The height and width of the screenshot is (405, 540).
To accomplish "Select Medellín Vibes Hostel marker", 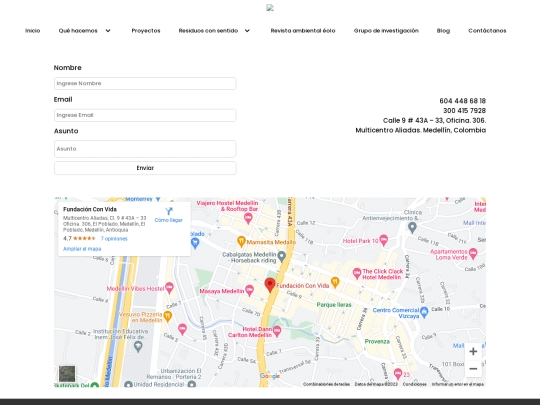I will point(169,287).
